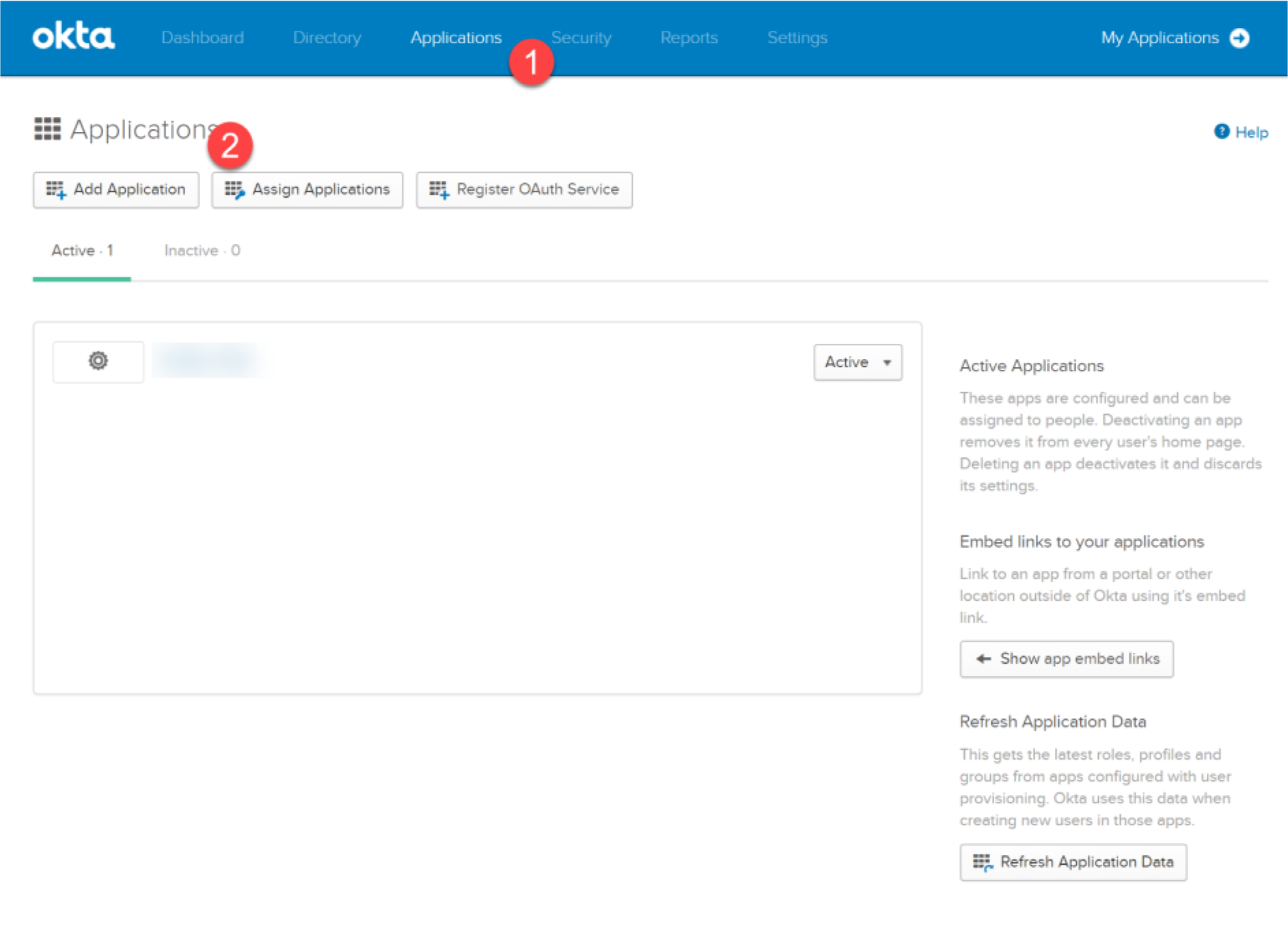Click the gear icon on the application card
The height and width of the screenshot is (929, 1288).
tap(98, 361)
